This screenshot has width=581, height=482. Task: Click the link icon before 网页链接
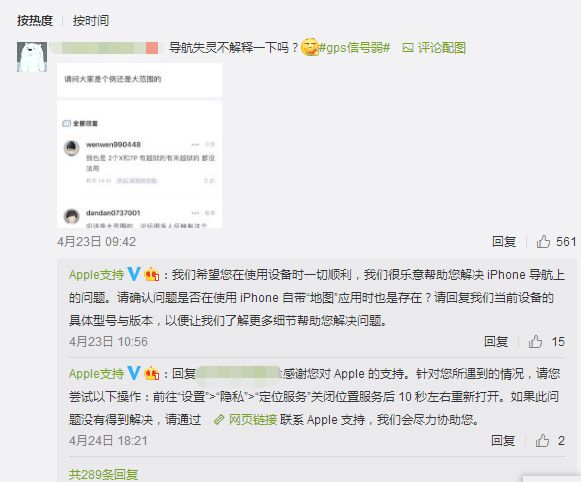(x=219, y=420)
